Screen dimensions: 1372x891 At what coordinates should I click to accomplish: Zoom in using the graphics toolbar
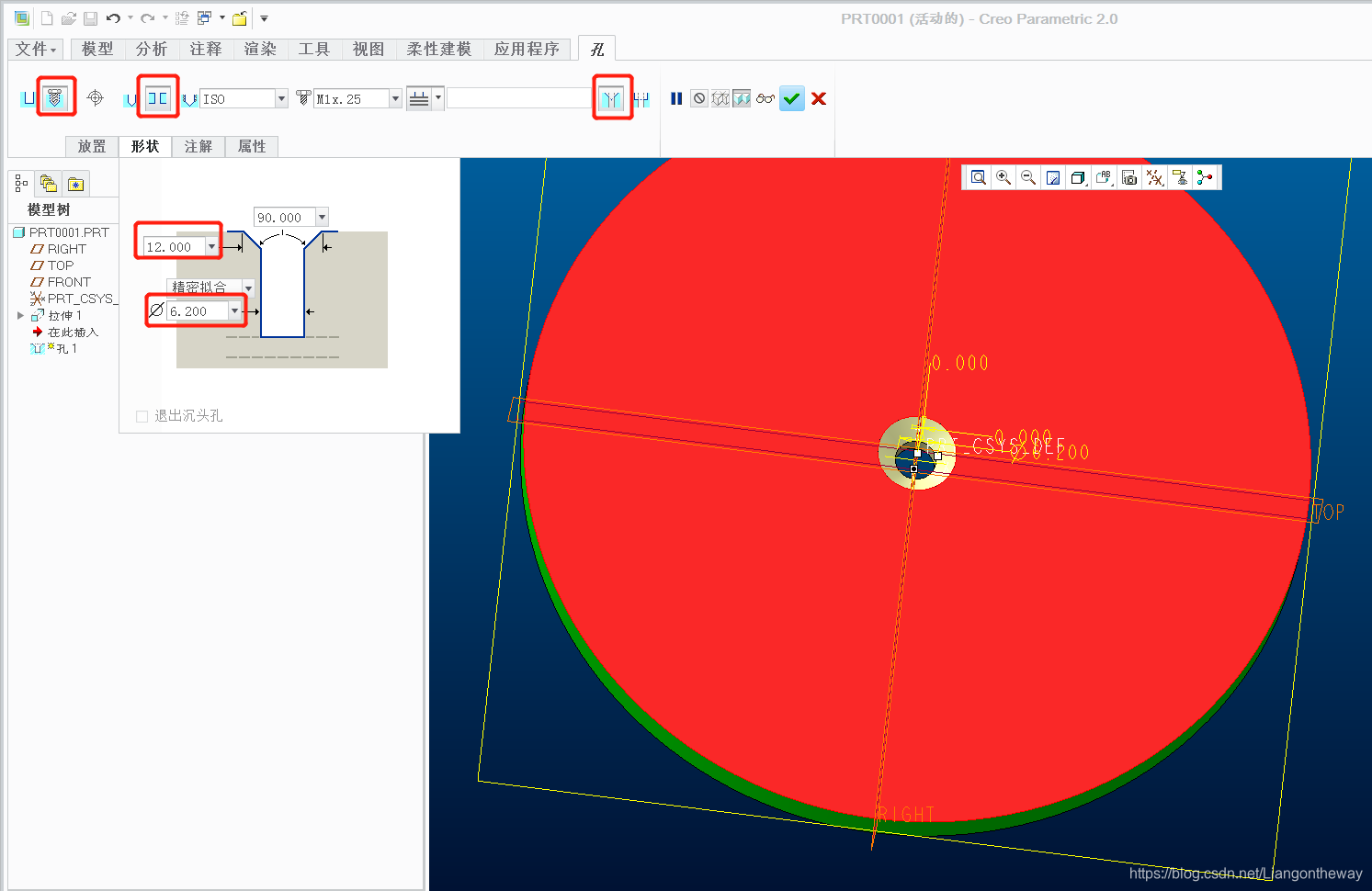click(x=1003, y=177)
